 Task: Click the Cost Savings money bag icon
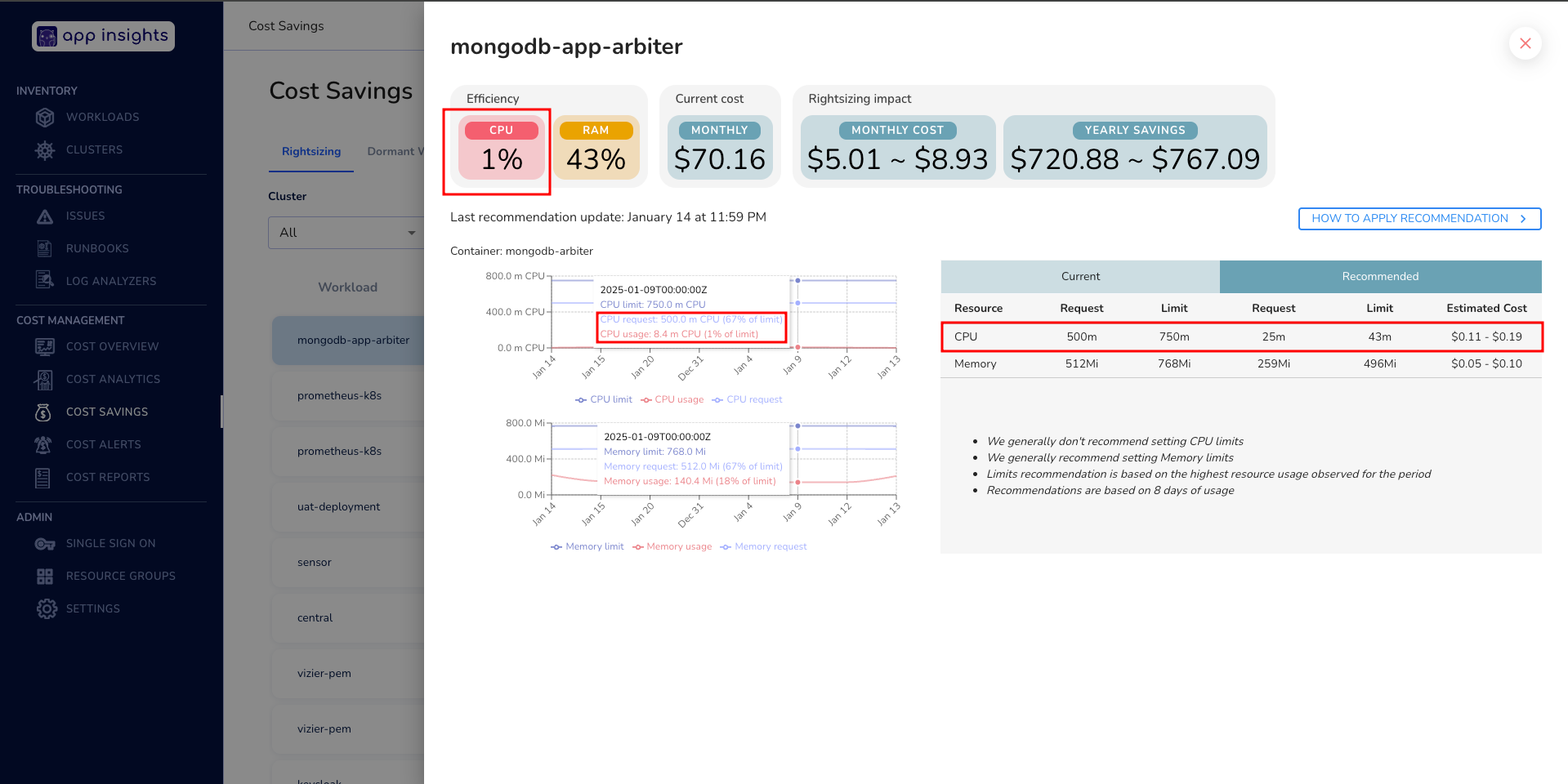pyautogui.click(x=43, y=412)
